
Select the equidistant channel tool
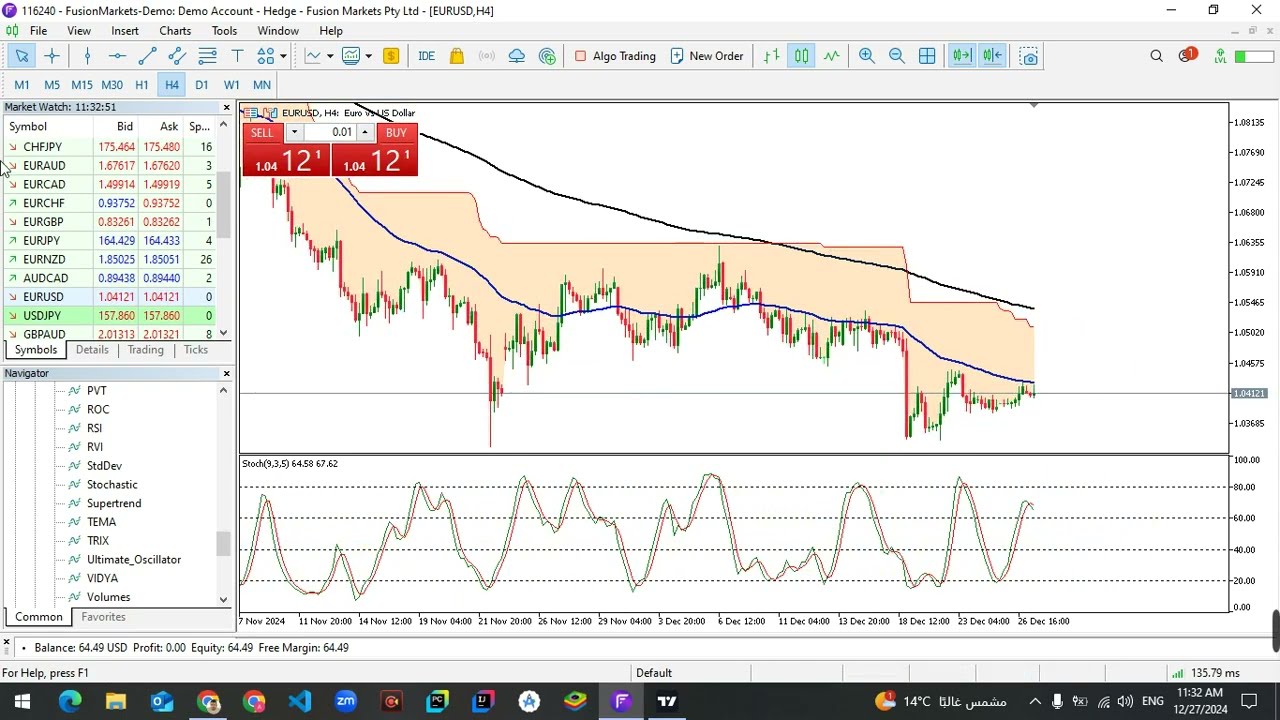(177, 56)
